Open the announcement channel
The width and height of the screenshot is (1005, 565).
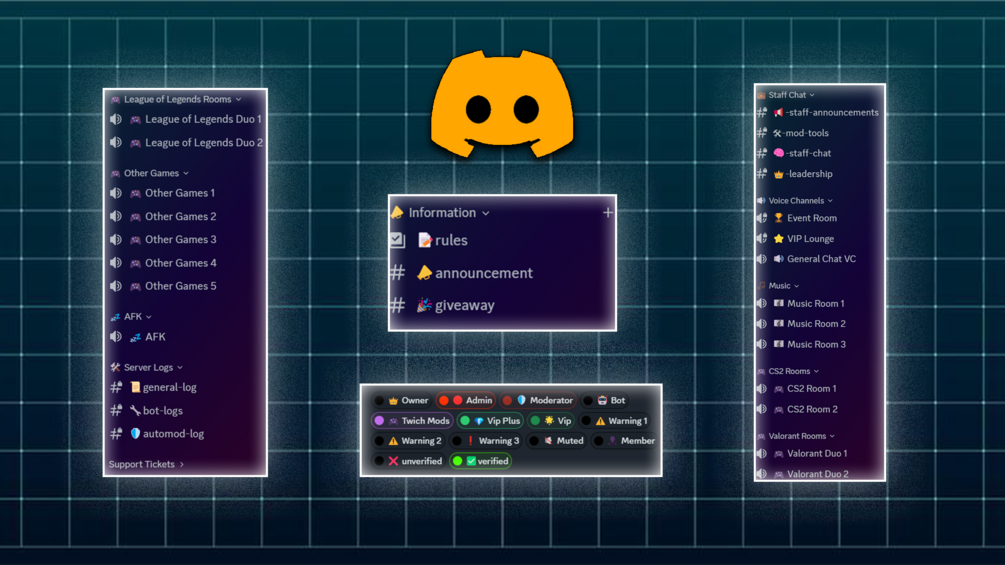point(463,273)
